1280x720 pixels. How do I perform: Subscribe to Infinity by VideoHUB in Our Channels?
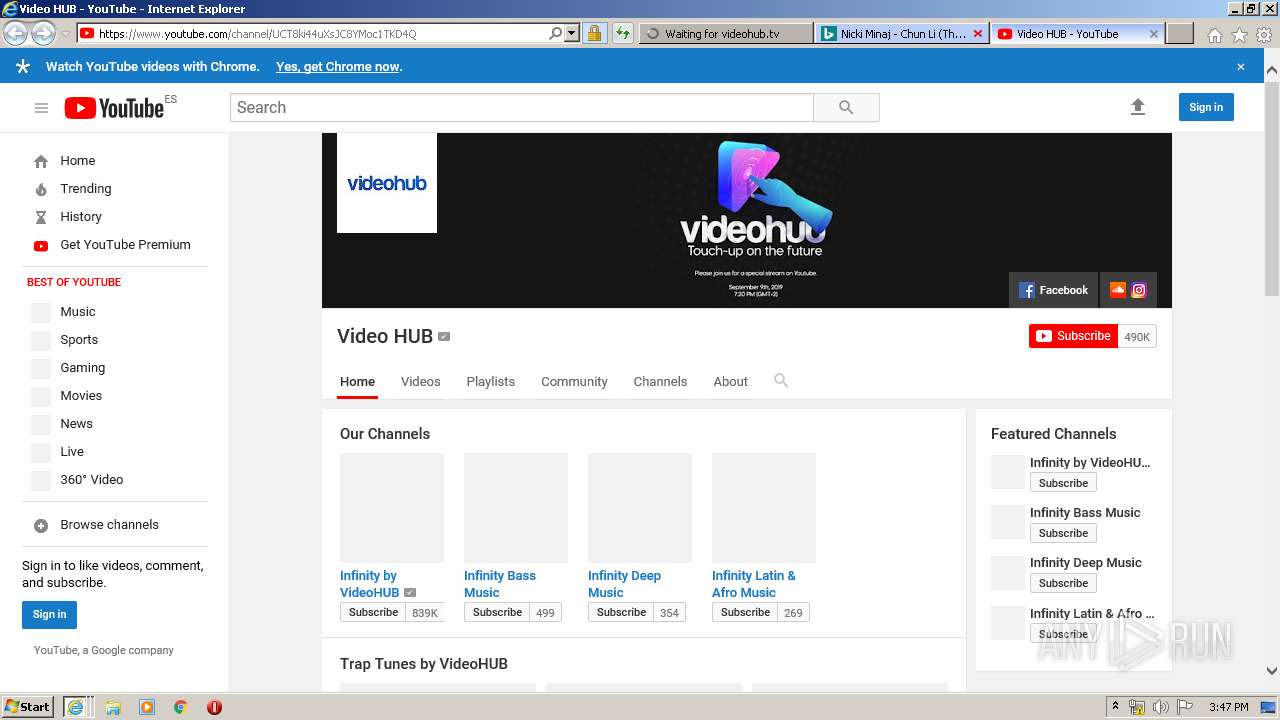pyautogui.click(x=374, y=612)
